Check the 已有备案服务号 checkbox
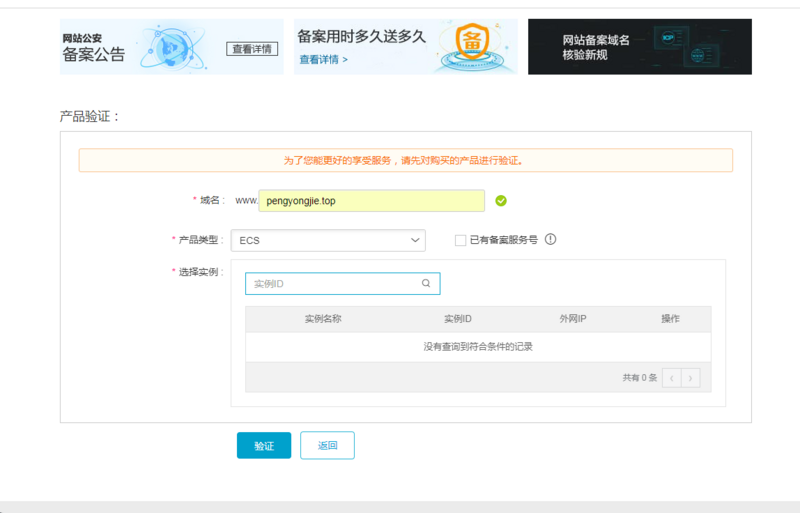The image size is (800, 513). tap(460, 240)
